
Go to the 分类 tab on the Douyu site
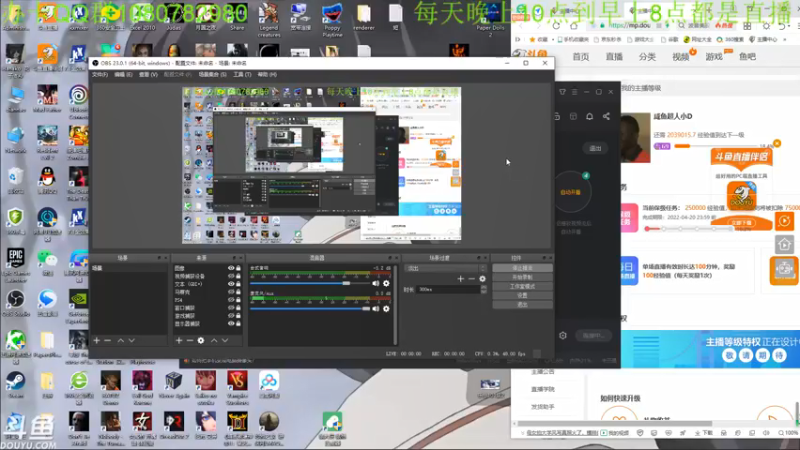647,57
